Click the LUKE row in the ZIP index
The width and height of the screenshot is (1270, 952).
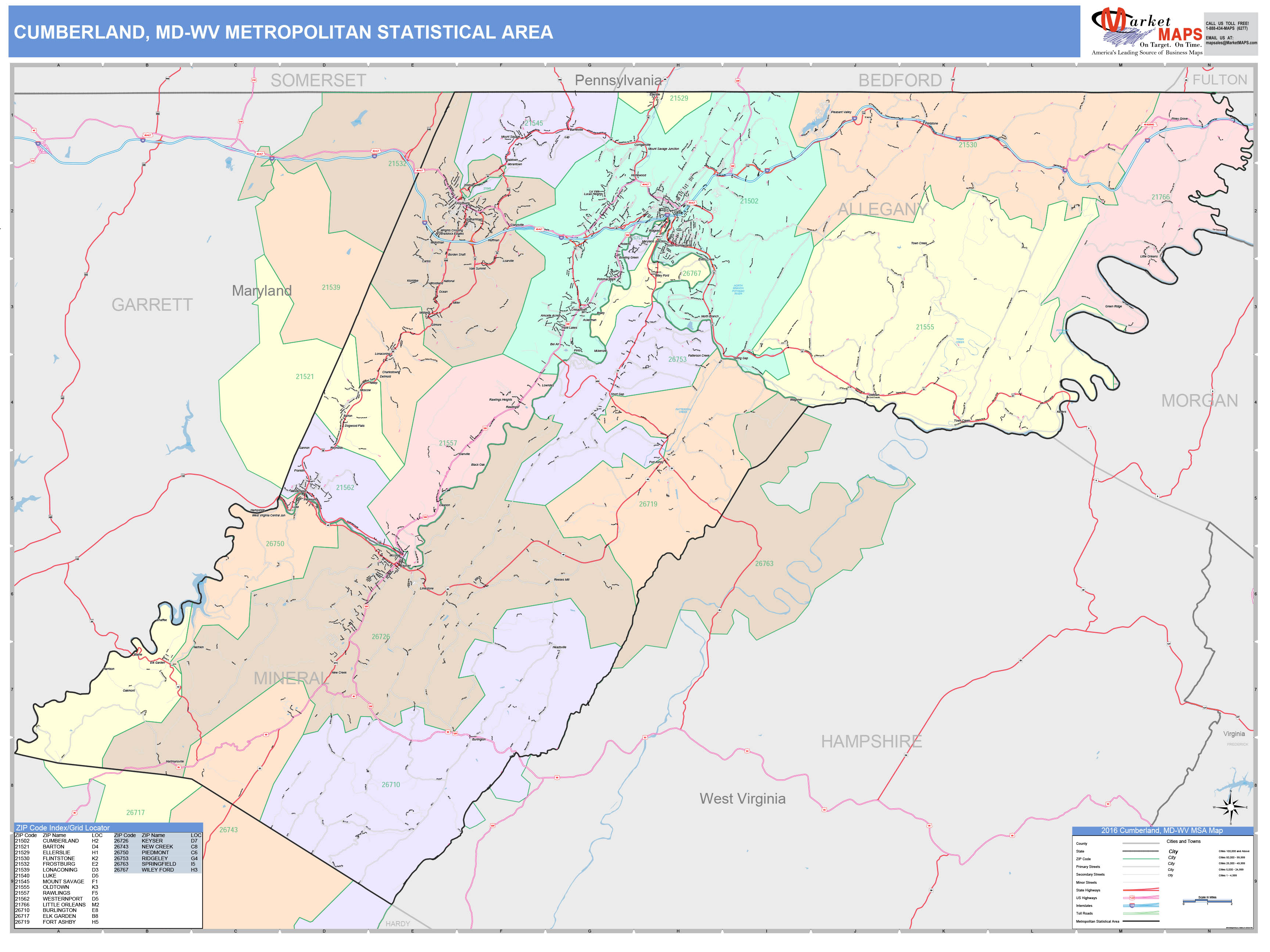(x=57, y=876)
